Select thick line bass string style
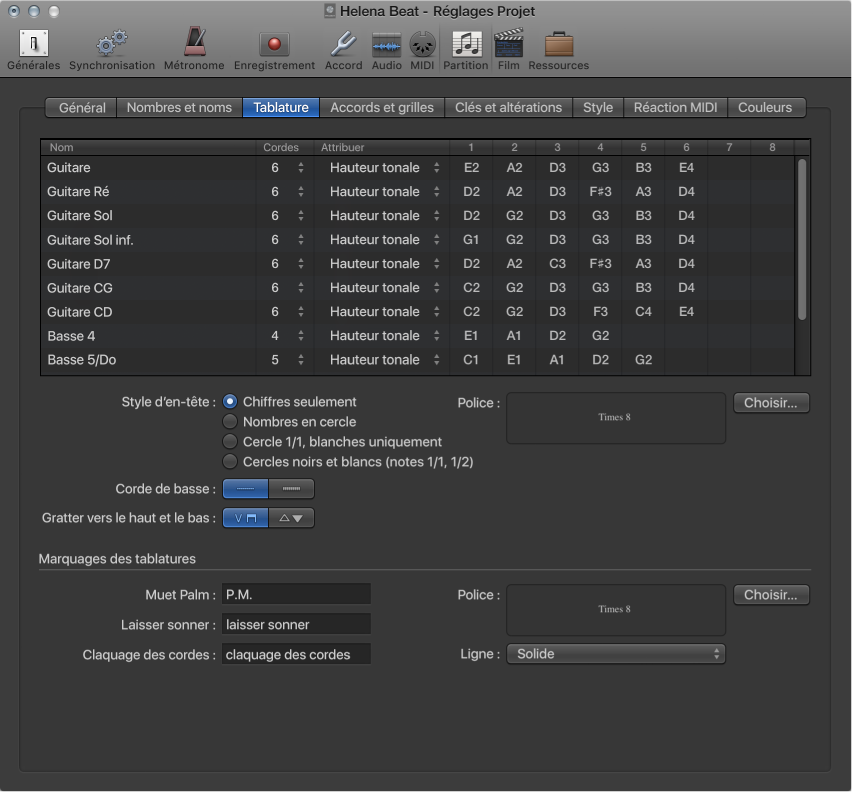Viewport: 854px width, 794px height. pos(291,488)
